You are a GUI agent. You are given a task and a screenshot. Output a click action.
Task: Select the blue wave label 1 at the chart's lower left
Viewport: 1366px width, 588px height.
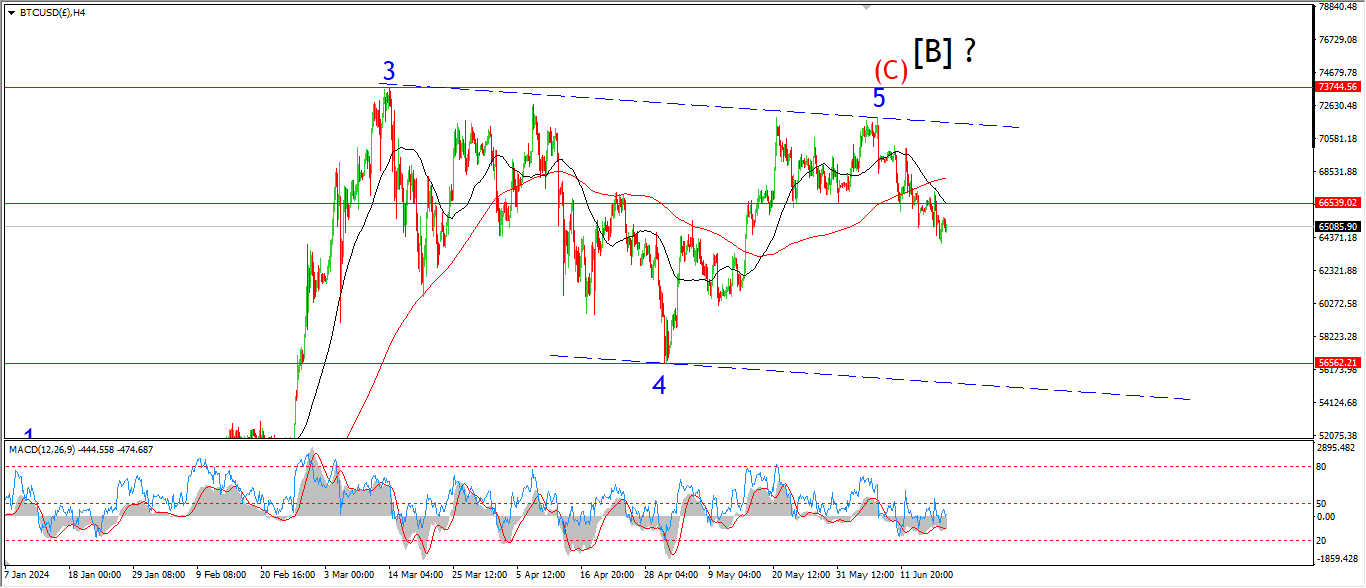tap(30, 435)
